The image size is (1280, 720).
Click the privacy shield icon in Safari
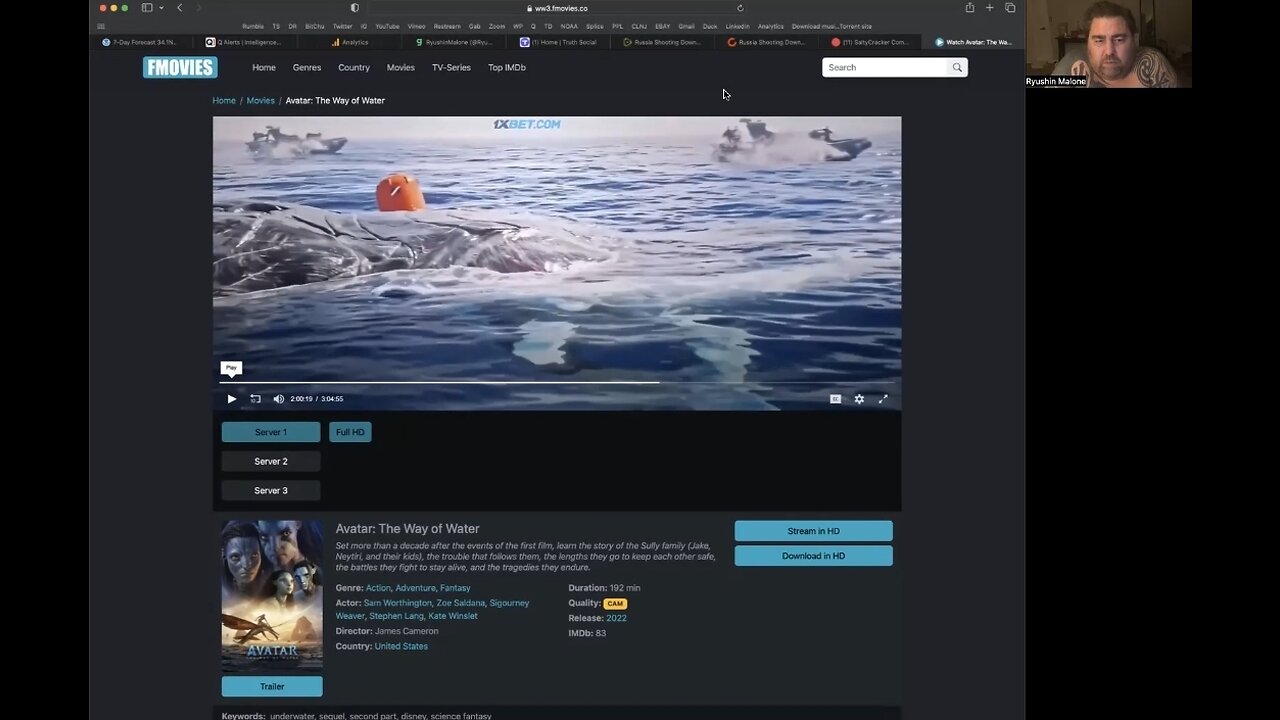tap(355, 8)
